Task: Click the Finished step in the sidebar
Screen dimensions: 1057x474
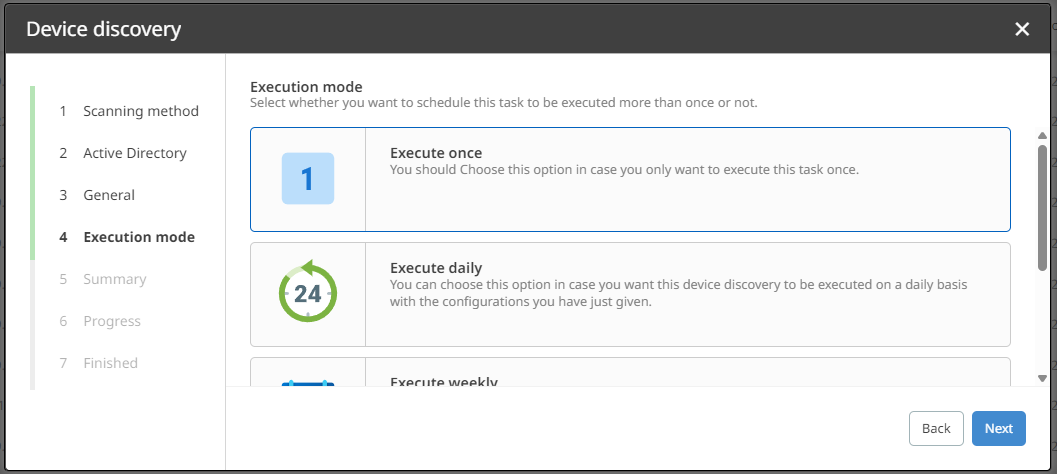Action: point(110,363)
